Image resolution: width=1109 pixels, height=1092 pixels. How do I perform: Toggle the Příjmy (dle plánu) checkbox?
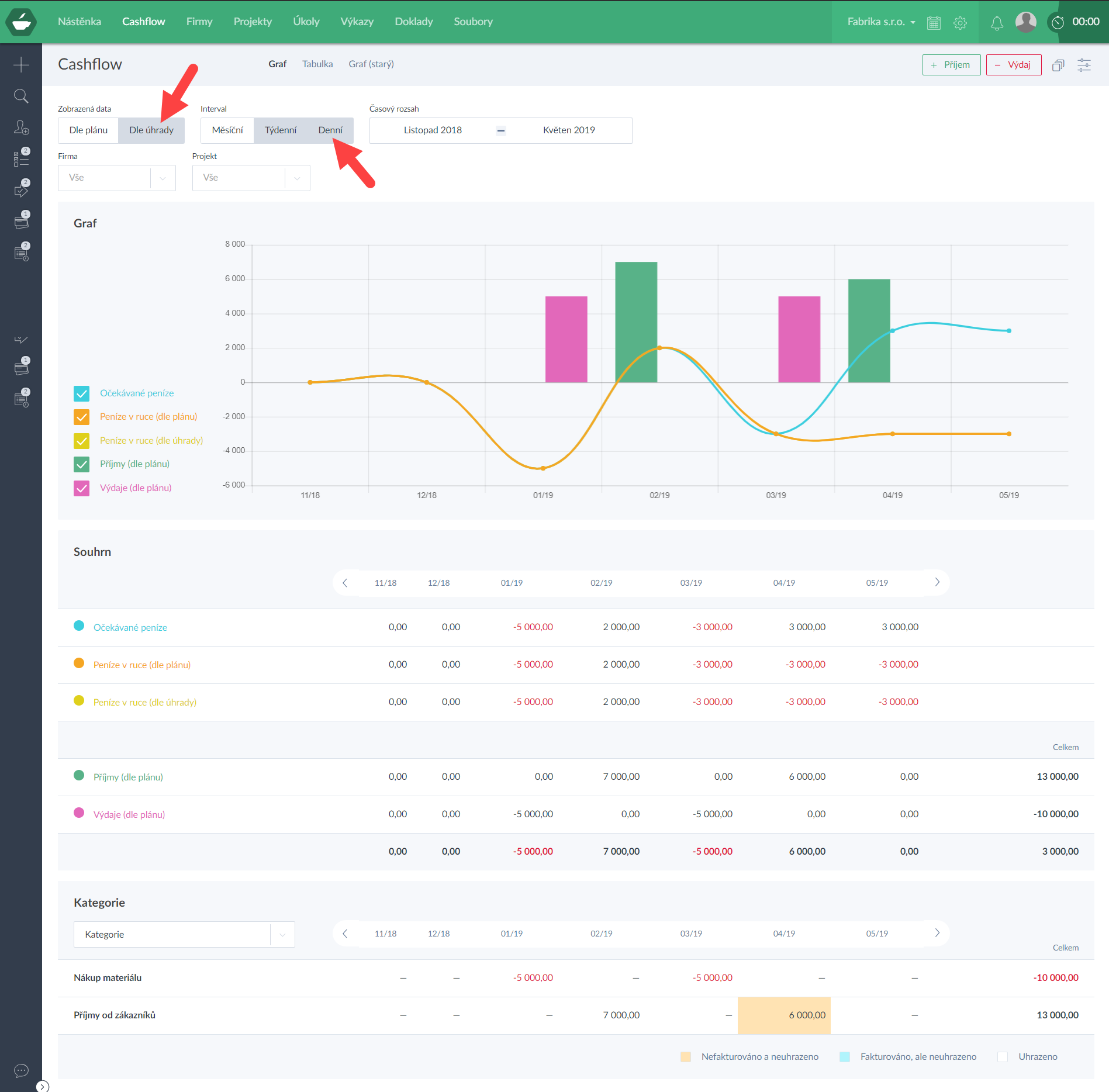click(x=82, y=464)
